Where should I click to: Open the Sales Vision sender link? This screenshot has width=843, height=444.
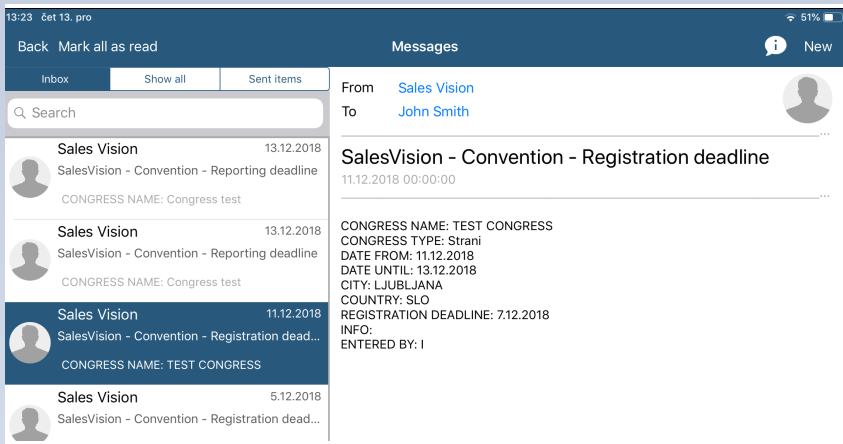(436, 88)
